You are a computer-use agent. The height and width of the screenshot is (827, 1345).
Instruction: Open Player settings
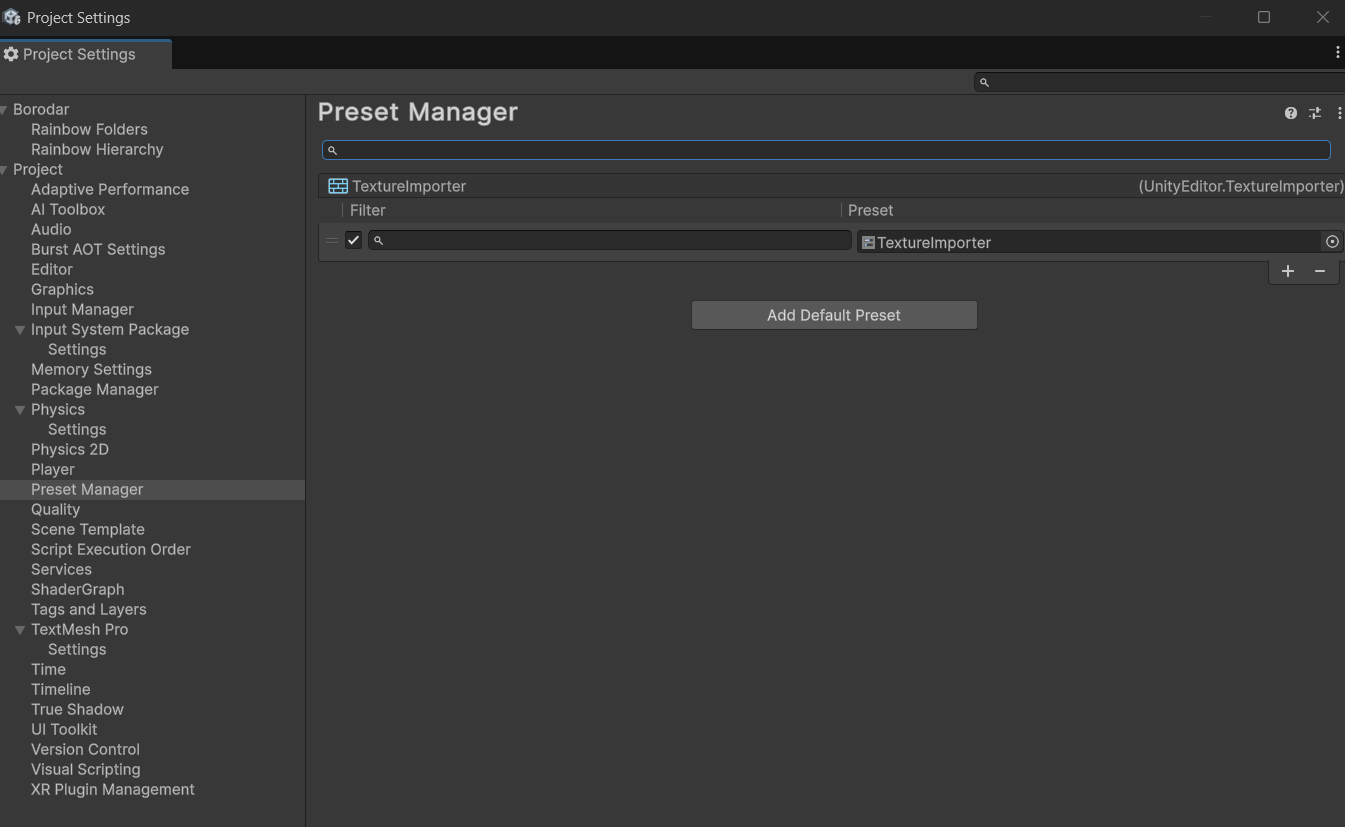click(53, 469)
